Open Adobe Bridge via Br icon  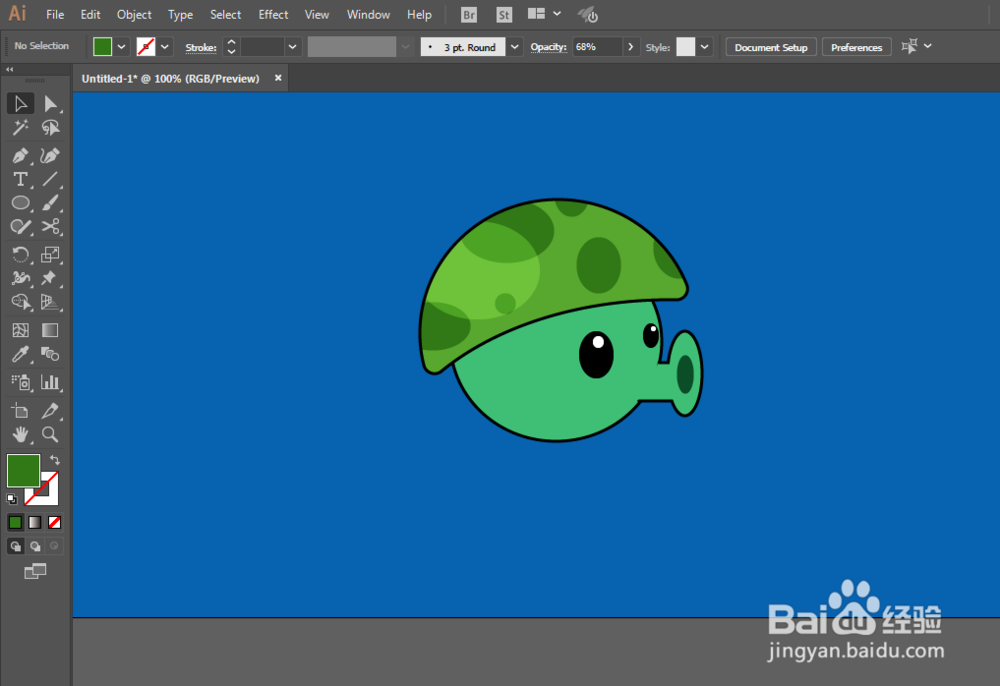point(469,15)
